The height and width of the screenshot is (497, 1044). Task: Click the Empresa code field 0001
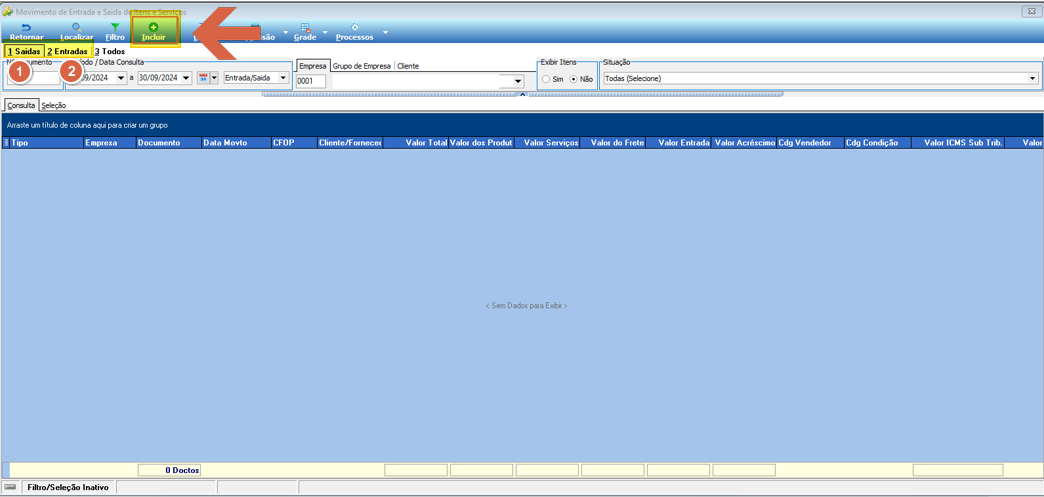(x=311, y=81)
